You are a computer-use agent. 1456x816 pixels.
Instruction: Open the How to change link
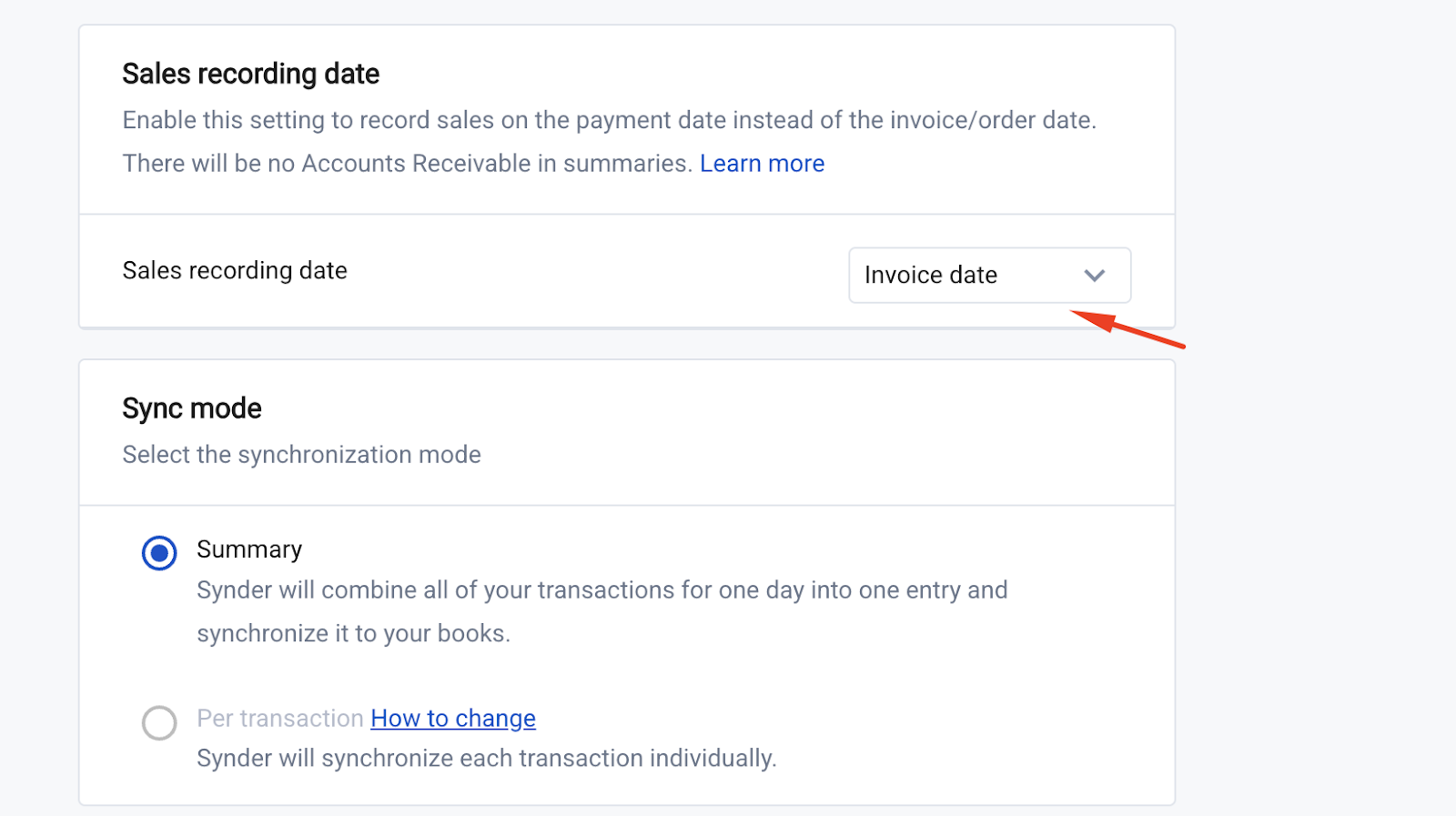pyautogui.click(x=453, y=719)
